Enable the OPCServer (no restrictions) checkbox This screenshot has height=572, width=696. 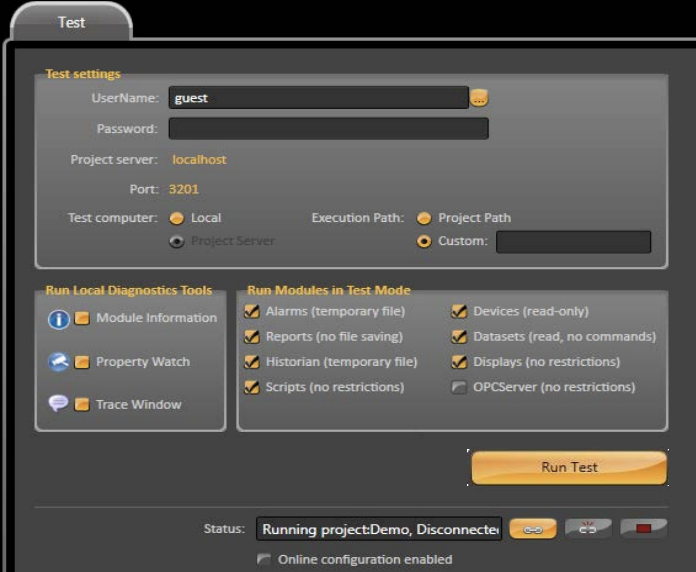pos(459,388)
